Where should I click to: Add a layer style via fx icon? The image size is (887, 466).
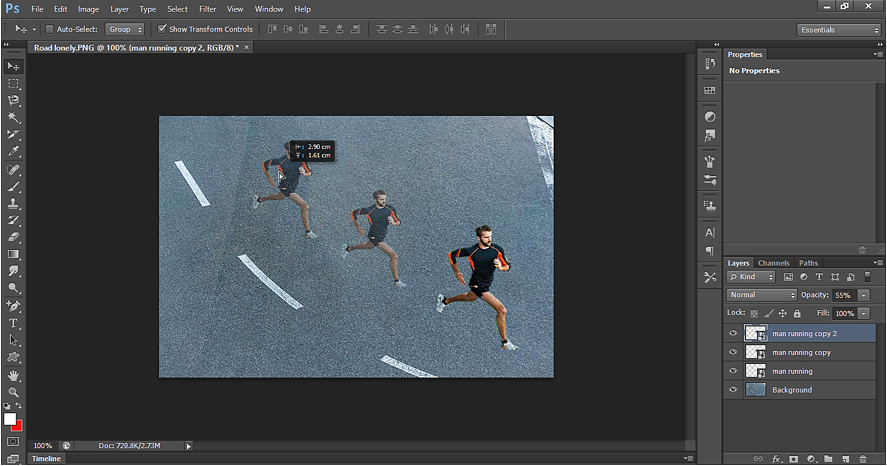coord(777,459)
